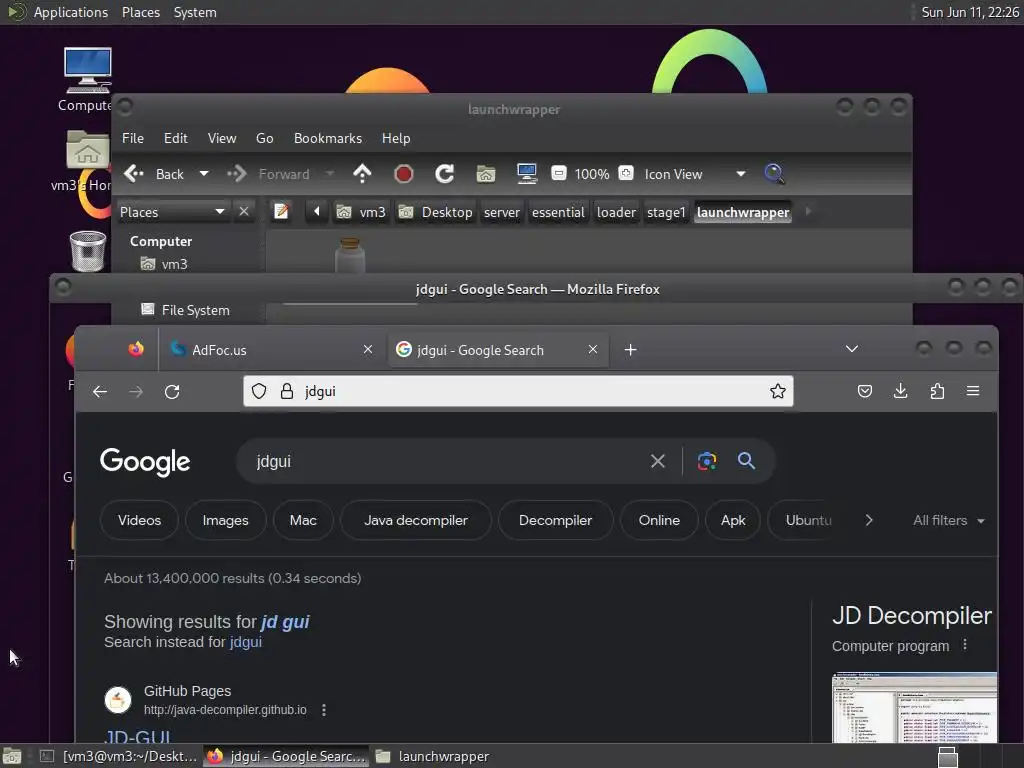The image size is (1024, 768).
Task: Open the File menu in file manager
Action: (x=133, y=138)
